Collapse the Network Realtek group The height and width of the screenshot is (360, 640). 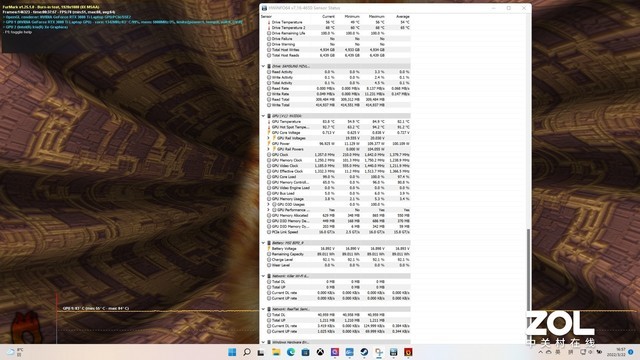click(x=263, y=309)
